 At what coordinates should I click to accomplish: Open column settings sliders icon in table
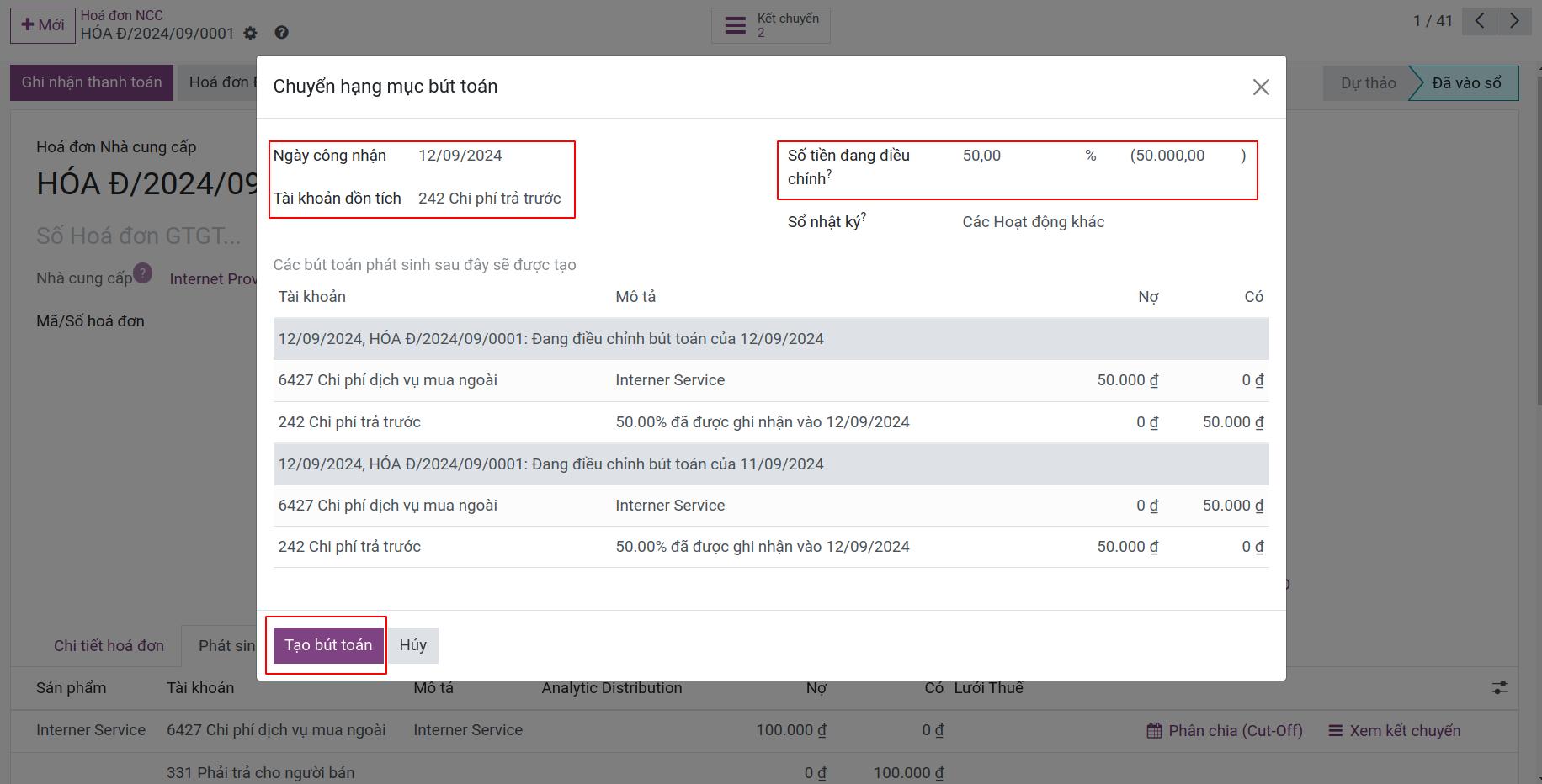1500,688
